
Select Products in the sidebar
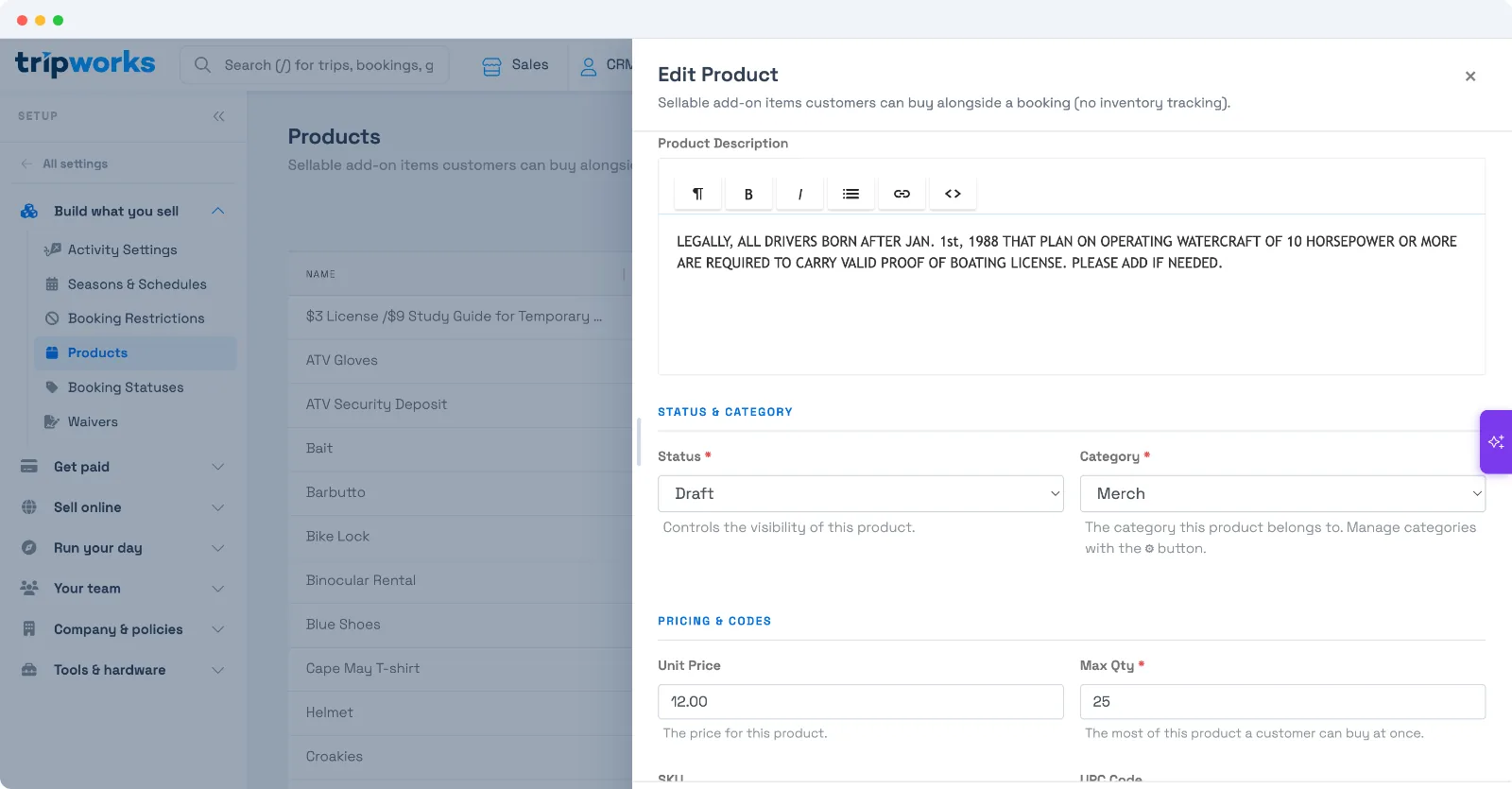[135, 352]
